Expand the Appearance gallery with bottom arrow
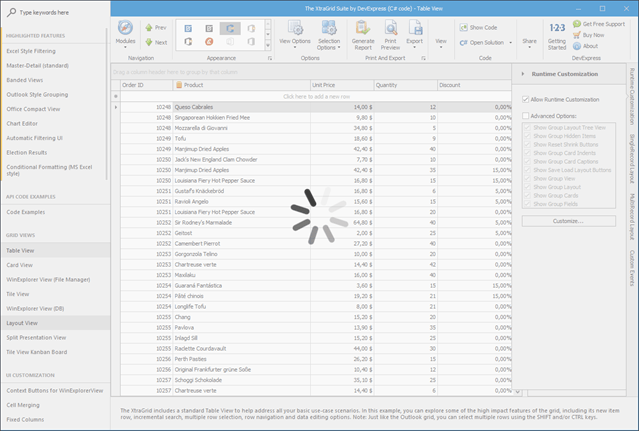Image resolution: width=639 pixels, height=431 pixels. coord(268,46)
